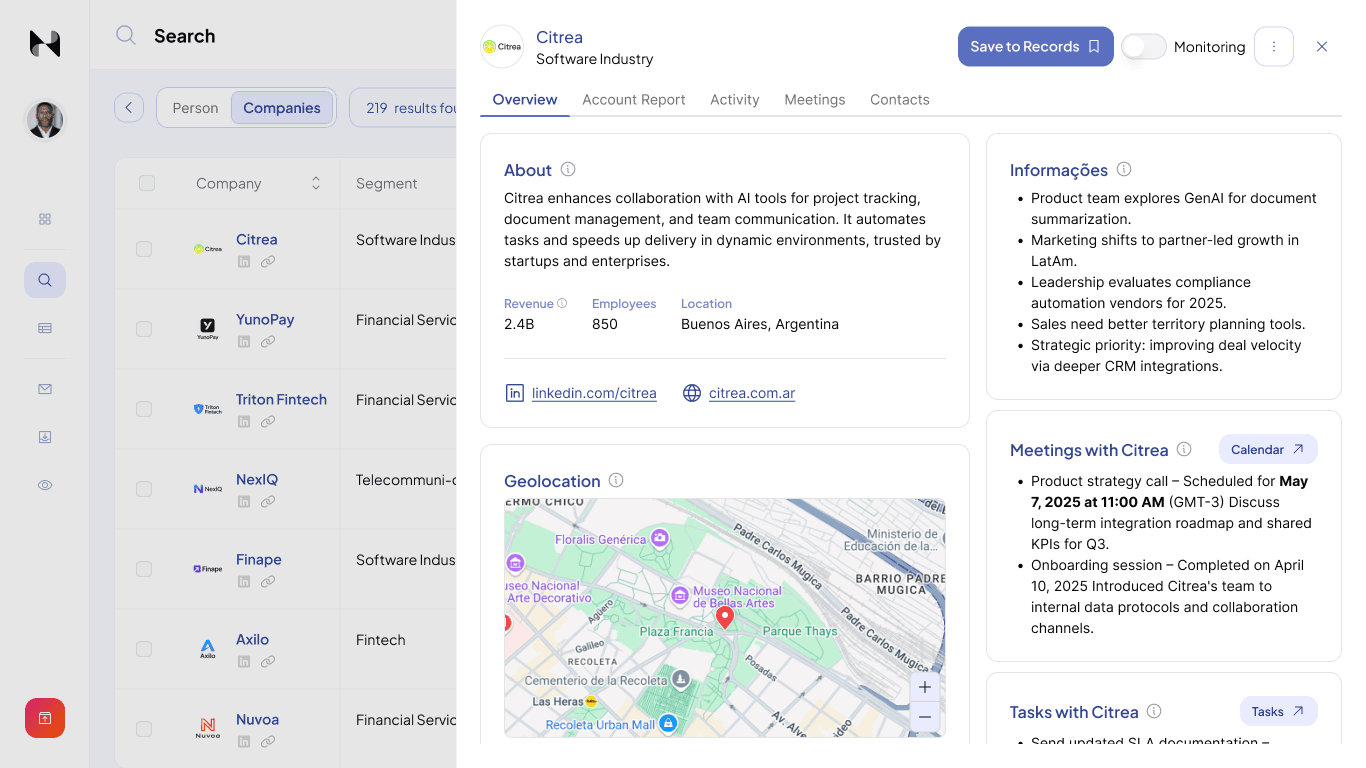Select all companies with header checkbox
This screenshot has width=1366, height=768.
[x=147, y=183]
